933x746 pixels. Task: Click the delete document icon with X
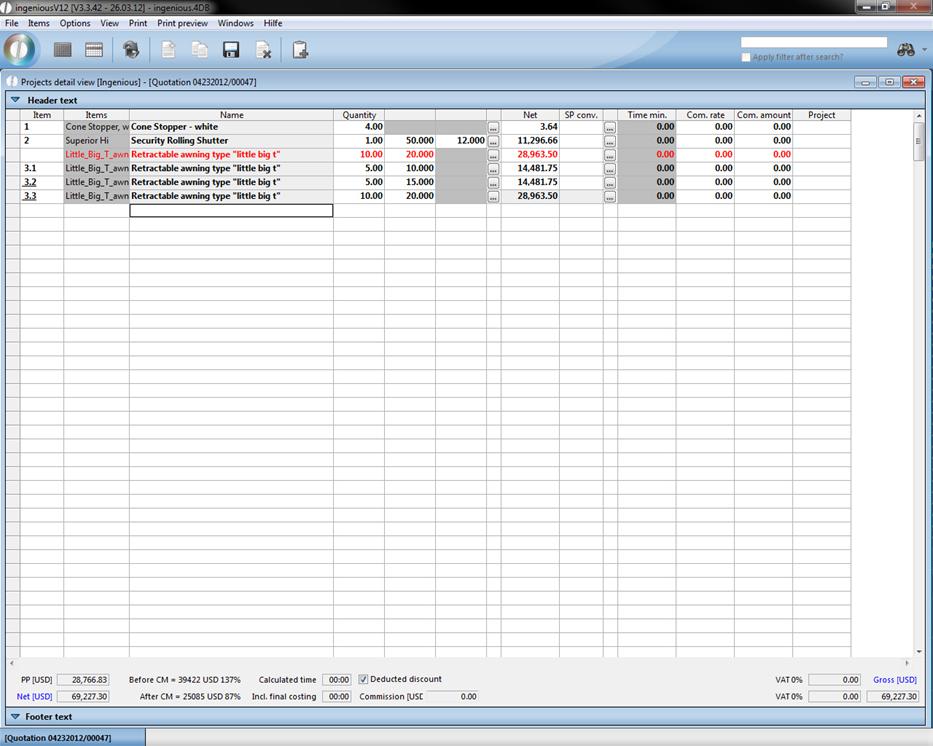tap(264, 49)
